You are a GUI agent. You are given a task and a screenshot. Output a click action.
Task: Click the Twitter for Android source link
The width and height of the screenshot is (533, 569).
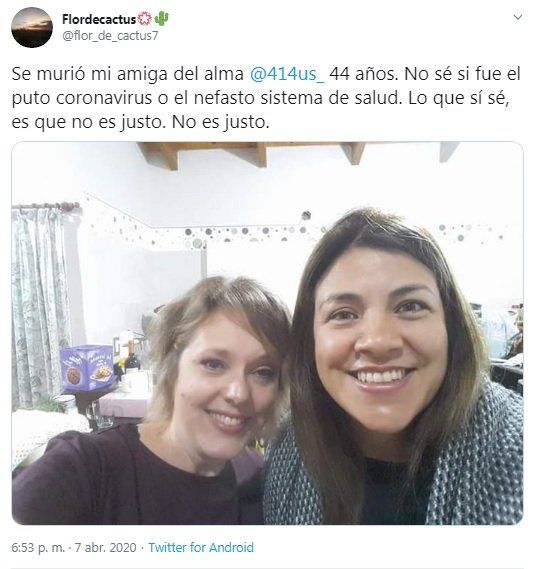coord(201,547)
